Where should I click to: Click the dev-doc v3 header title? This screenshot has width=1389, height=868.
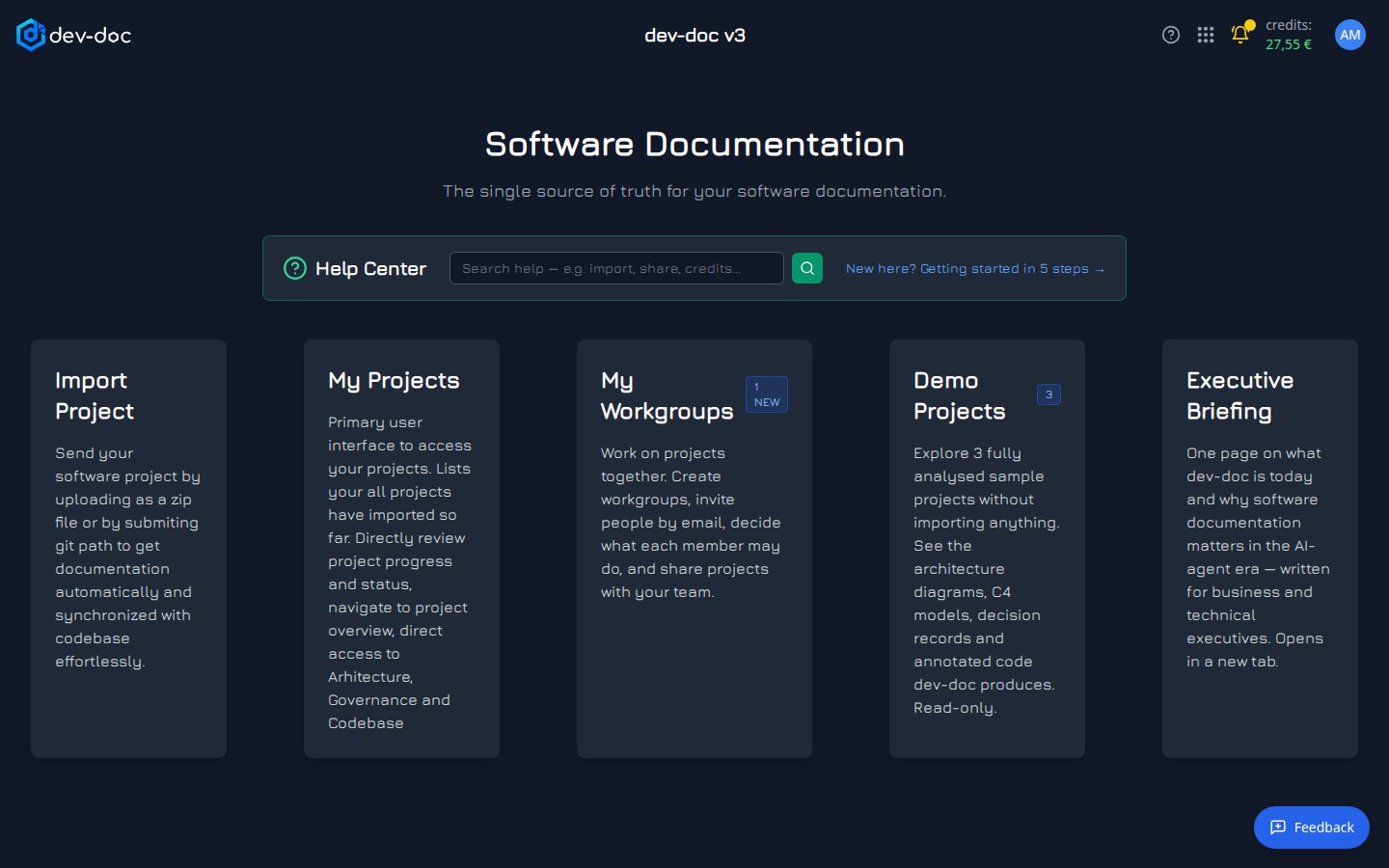tap(694, 36)
